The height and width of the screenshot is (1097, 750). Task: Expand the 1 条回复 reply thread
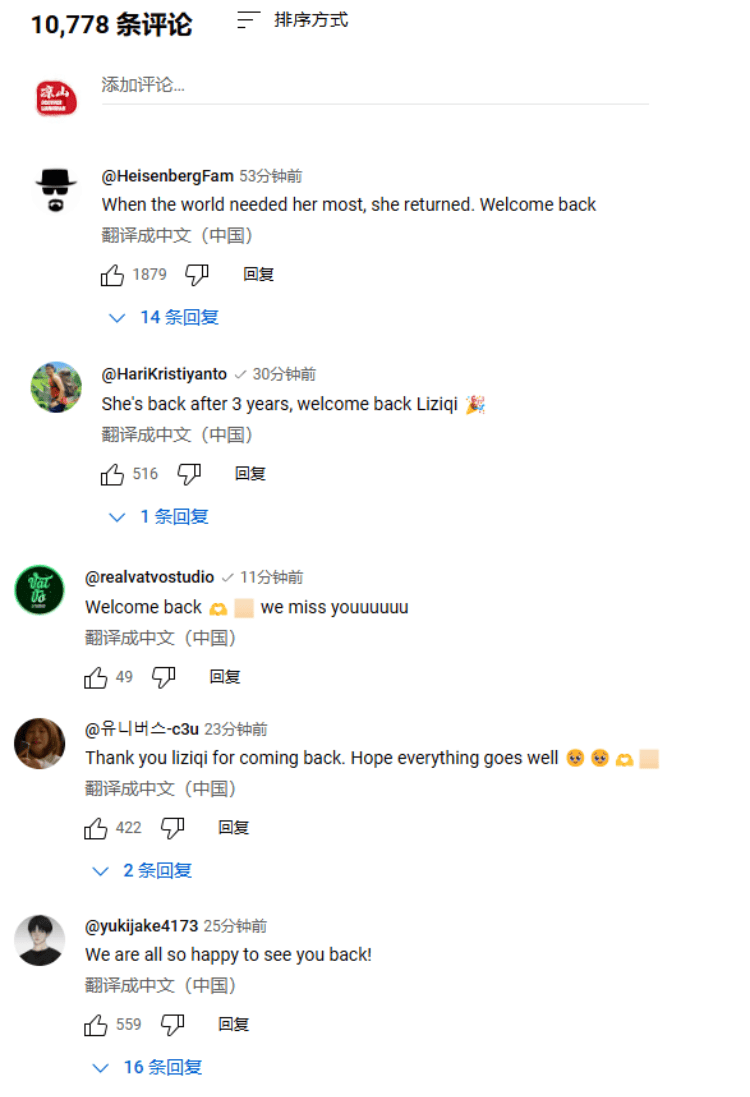point(160,517)
